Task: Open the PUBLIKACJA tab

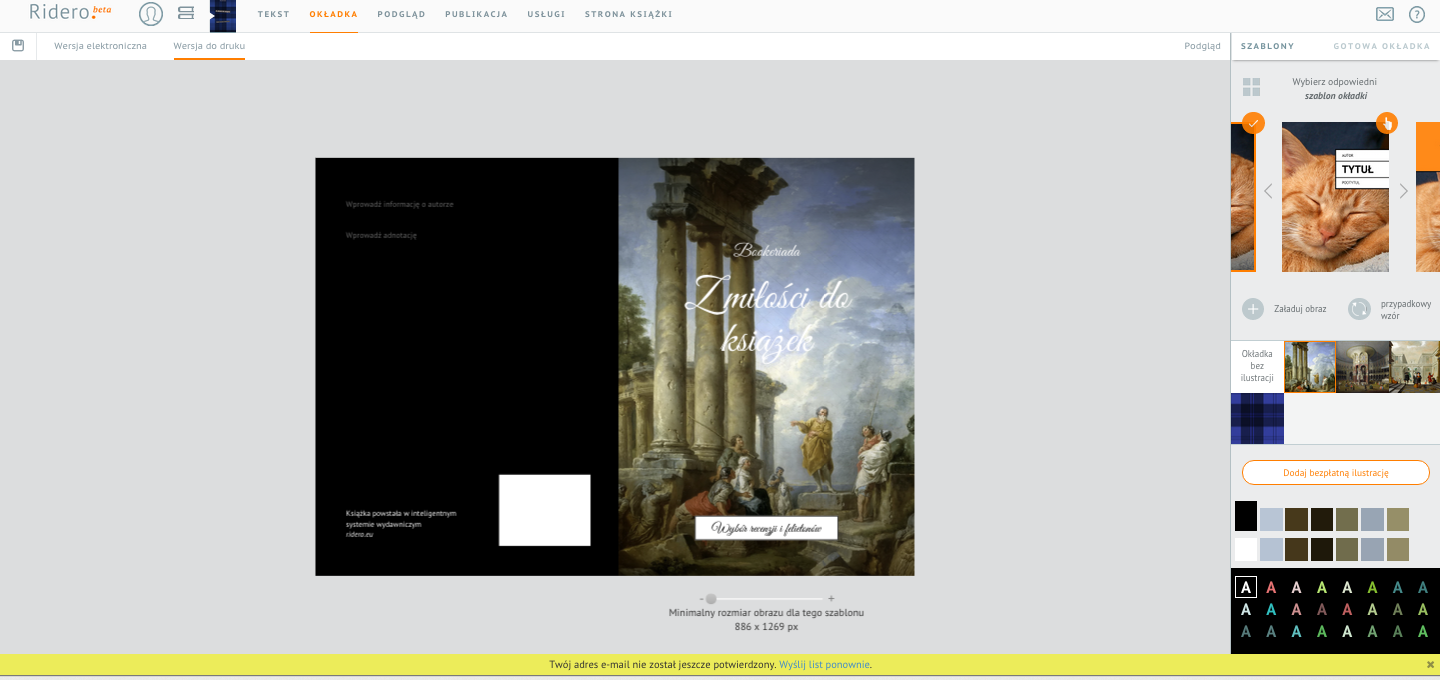Action: pos(476,15)
